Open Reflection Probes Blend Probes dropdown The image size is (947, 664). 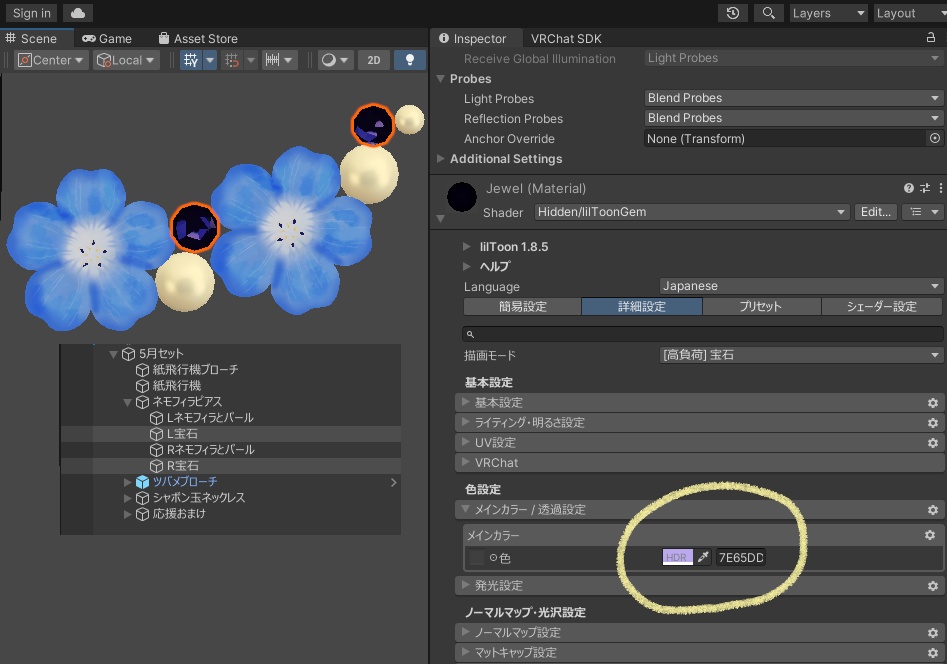pyautogui.click(x=793, y=118)
